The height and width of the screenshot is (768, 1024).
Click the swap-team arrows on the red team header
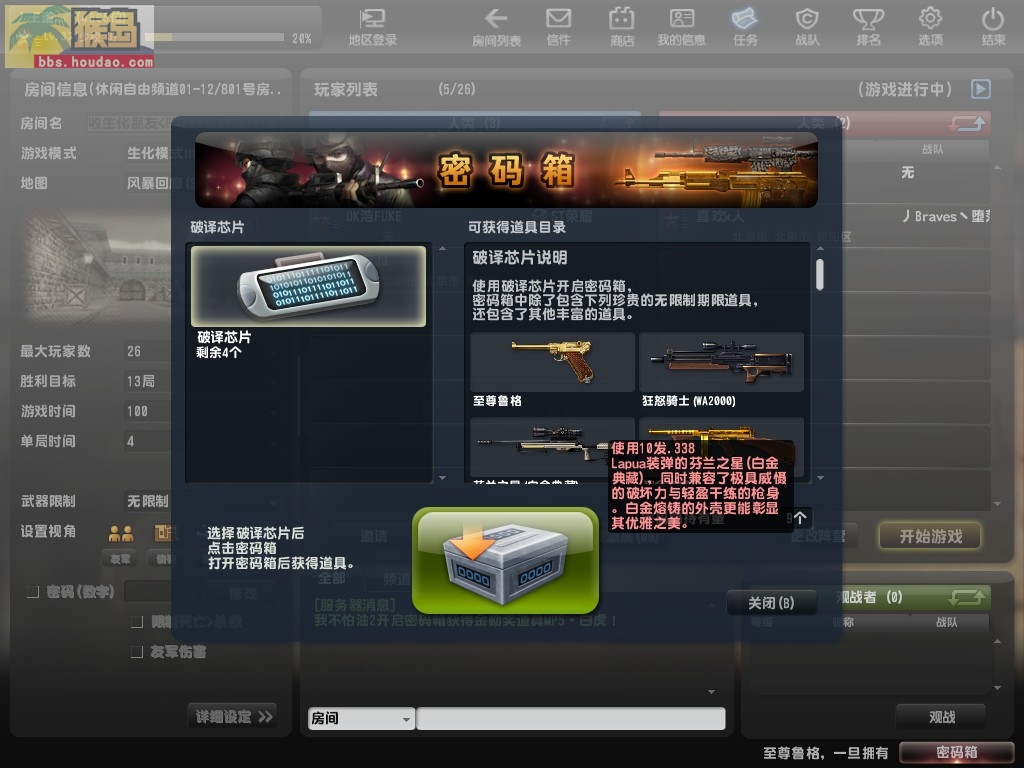pyautogui.click(x=967, y=123)
